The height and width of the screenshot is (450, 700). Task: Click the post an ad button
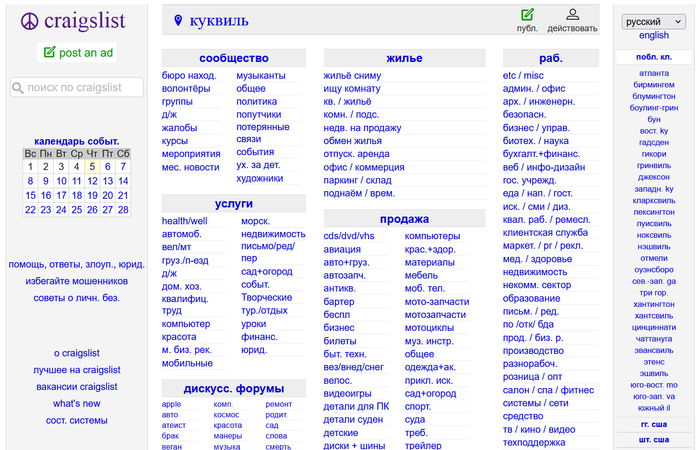click(x=77, y=53)
